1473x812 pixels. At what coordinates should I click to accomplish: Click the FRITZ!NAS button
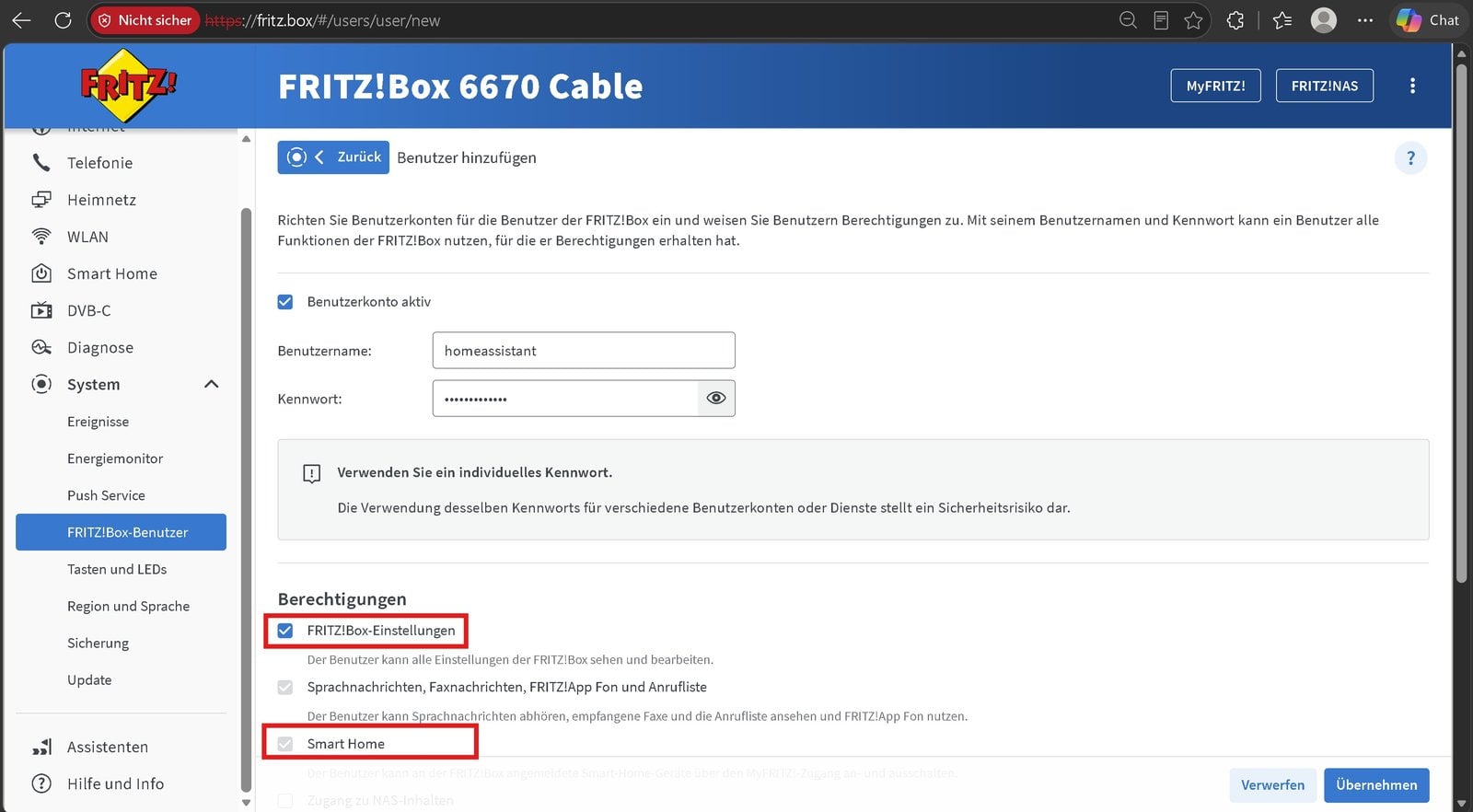(x=1324, y=86)
